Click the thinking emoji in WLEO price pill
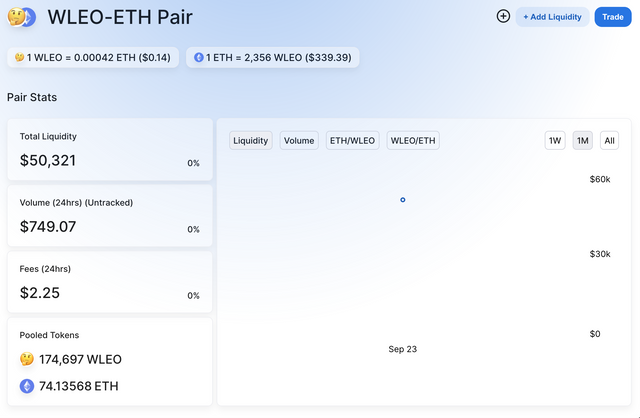Image resolution: width=640 pixels, height=418 pixels. click(19, 57)
